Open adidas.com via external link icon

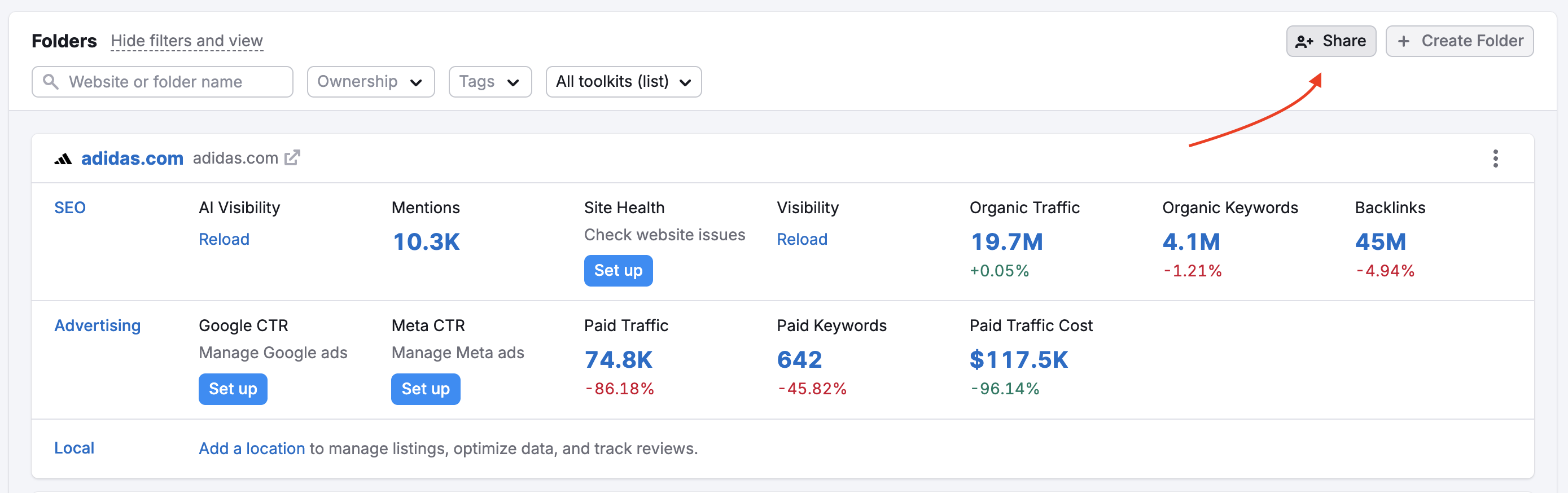[x=292, y=157]
